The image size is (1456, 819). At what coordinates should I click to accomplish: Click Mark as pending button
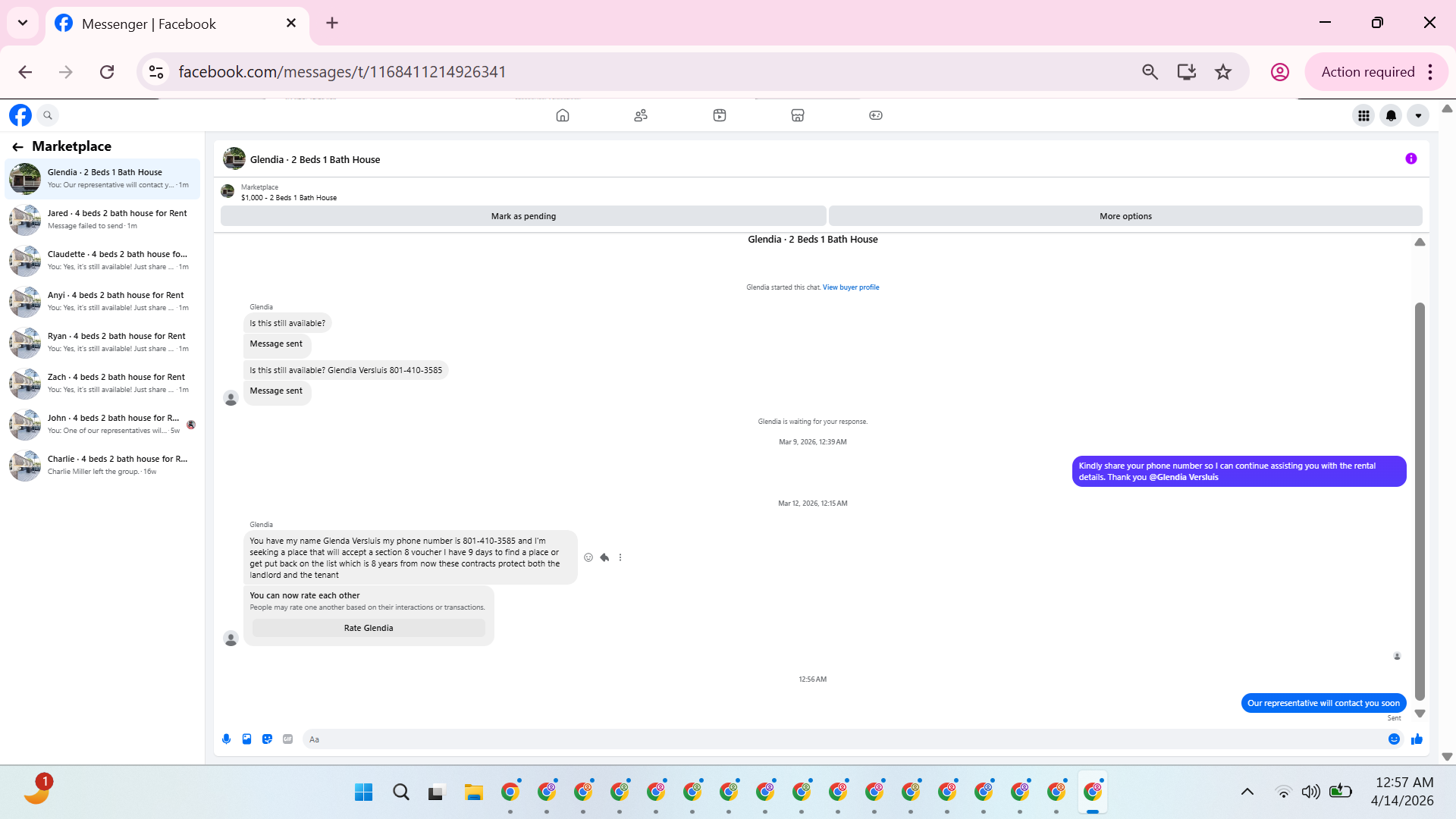[x=523, y=216]
